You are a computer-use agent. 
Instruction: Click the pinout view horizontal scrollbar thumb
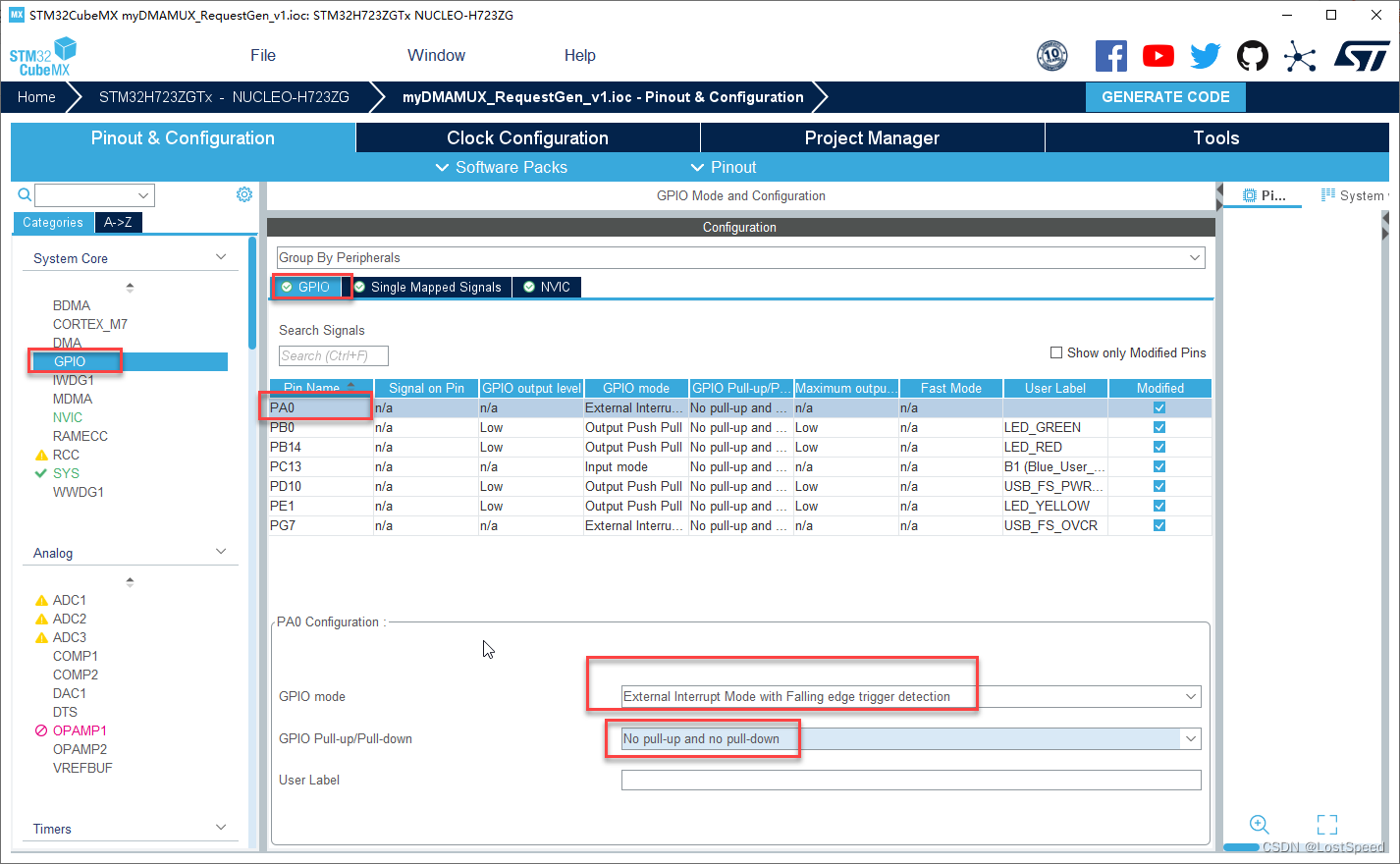[1242, 847]
